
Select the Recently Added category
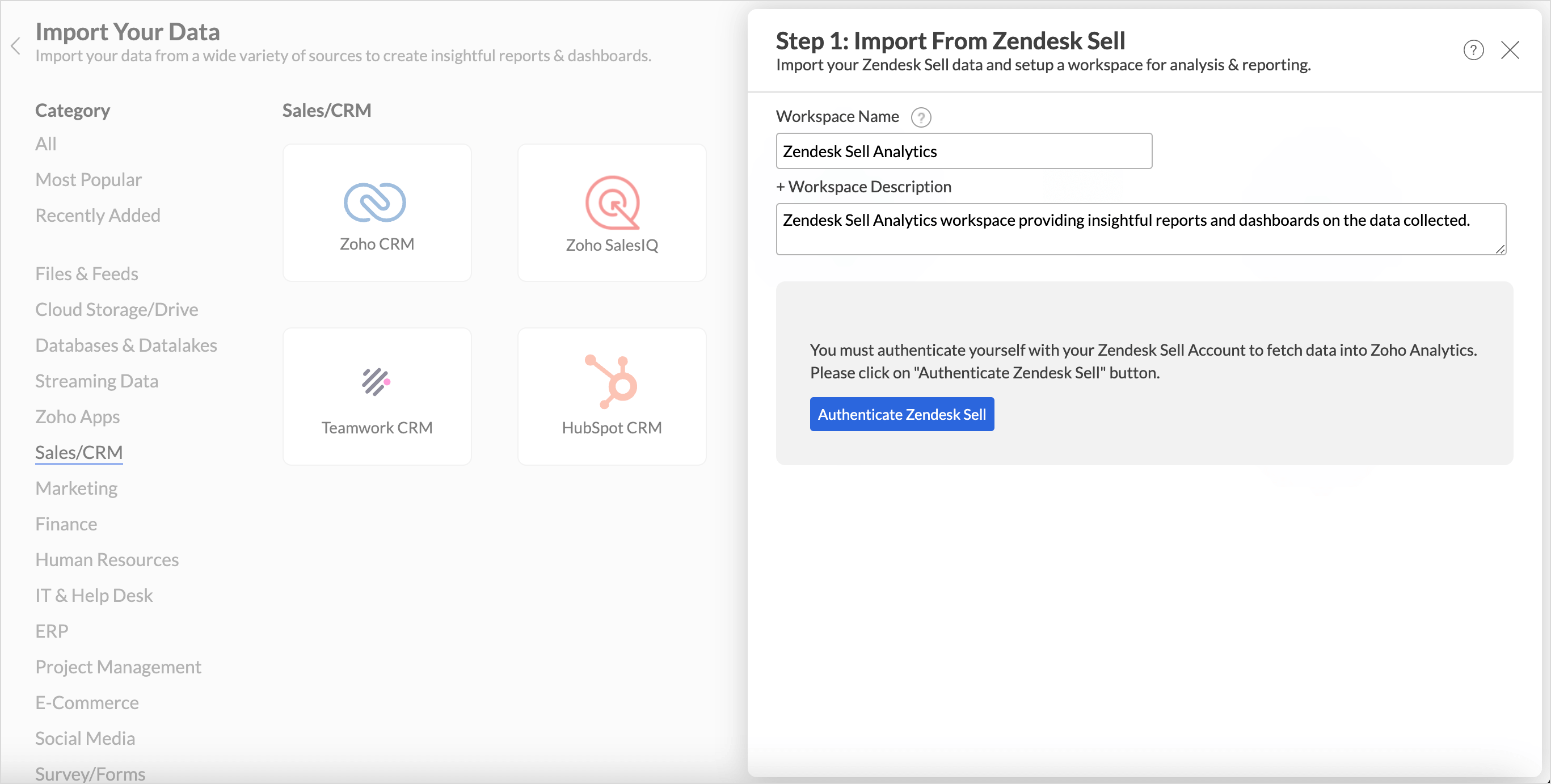98,215
